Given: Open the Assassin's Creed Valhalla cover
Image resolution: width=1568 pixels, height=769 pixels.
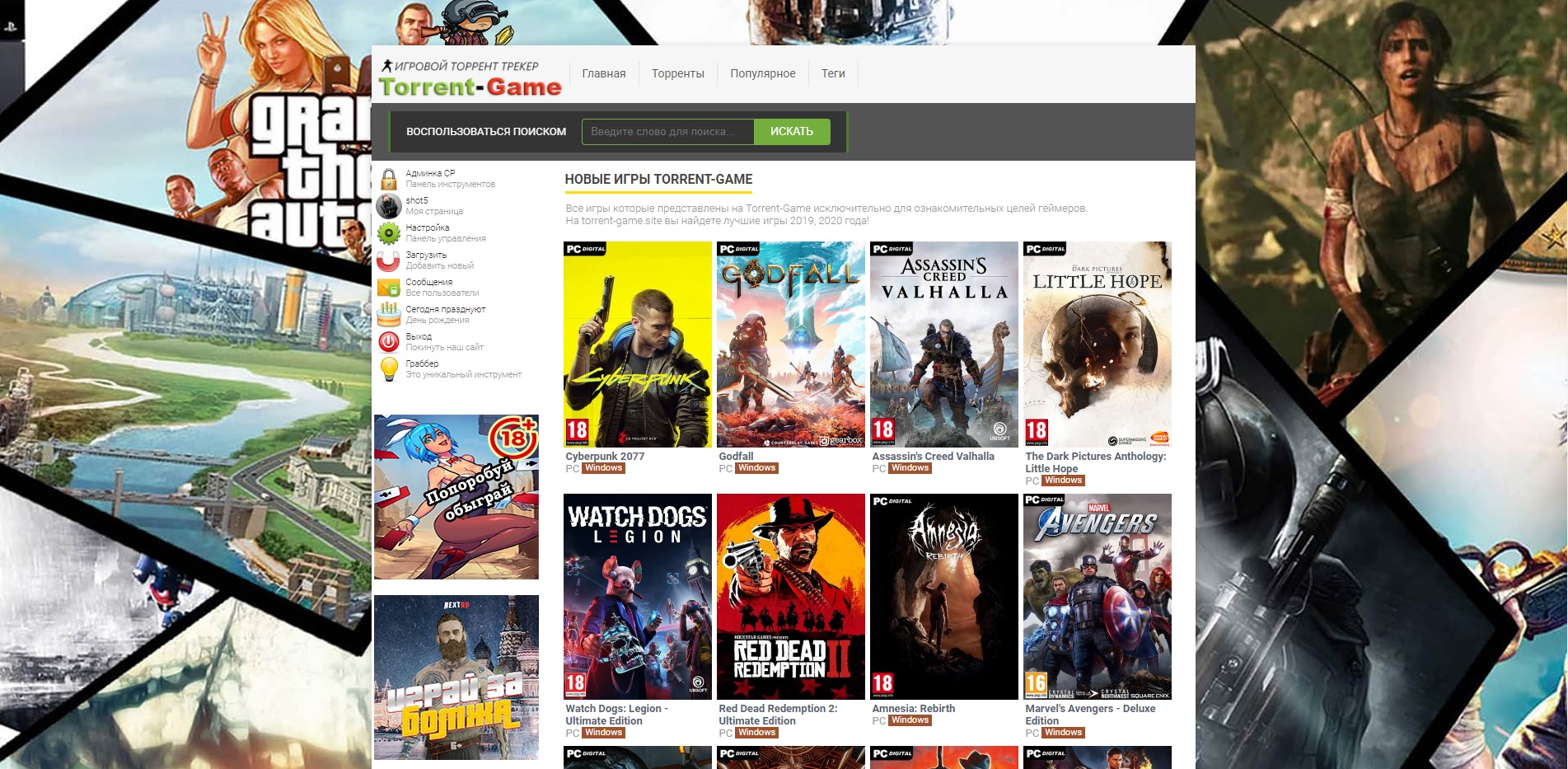Looking at the screenshot, I should click(x=944, y=345).
